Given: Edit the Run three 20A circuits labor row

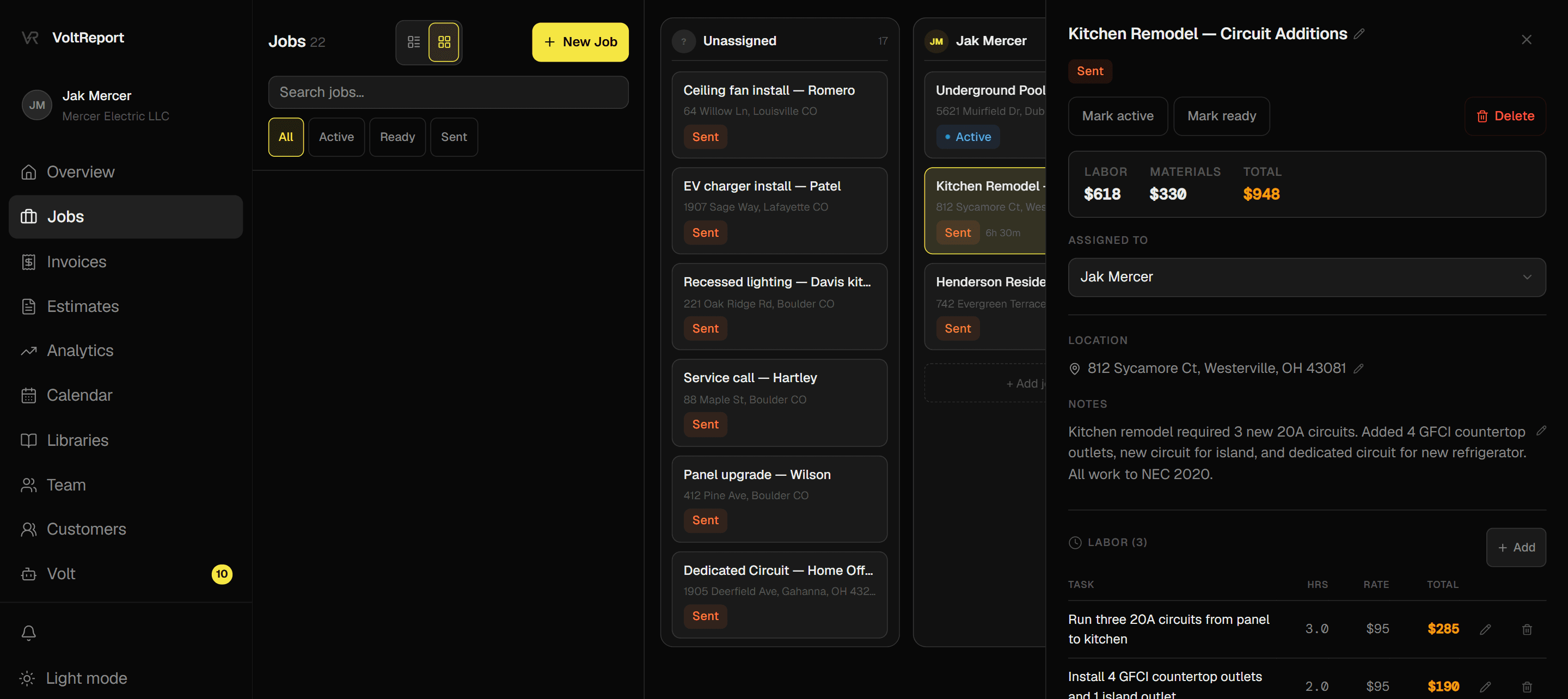Looking at the screenshot, I should coord(1485,629).
